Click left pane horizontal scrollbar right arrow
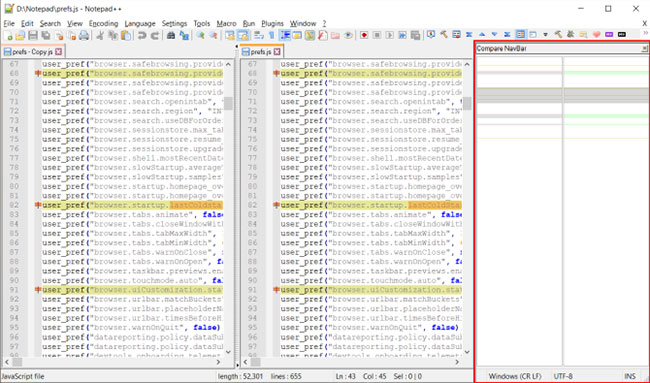The width and height of the screenshot is (650, 383). point(218,362)
